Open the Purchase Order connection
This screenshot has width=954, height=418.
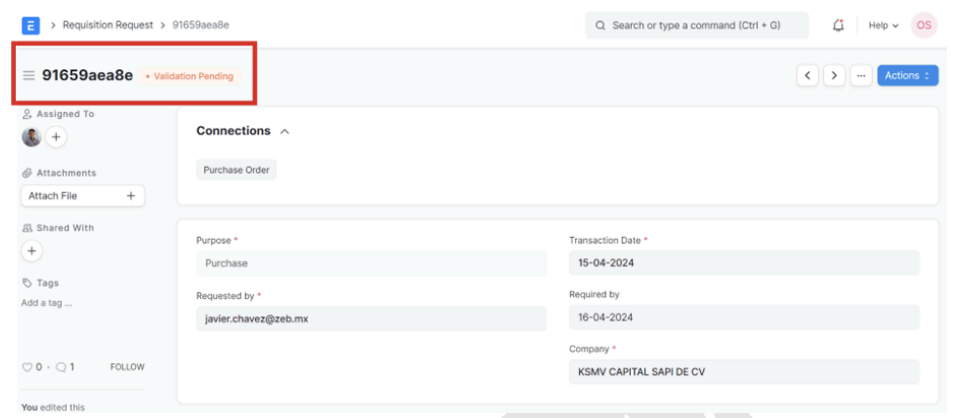(x=236, y=170)
